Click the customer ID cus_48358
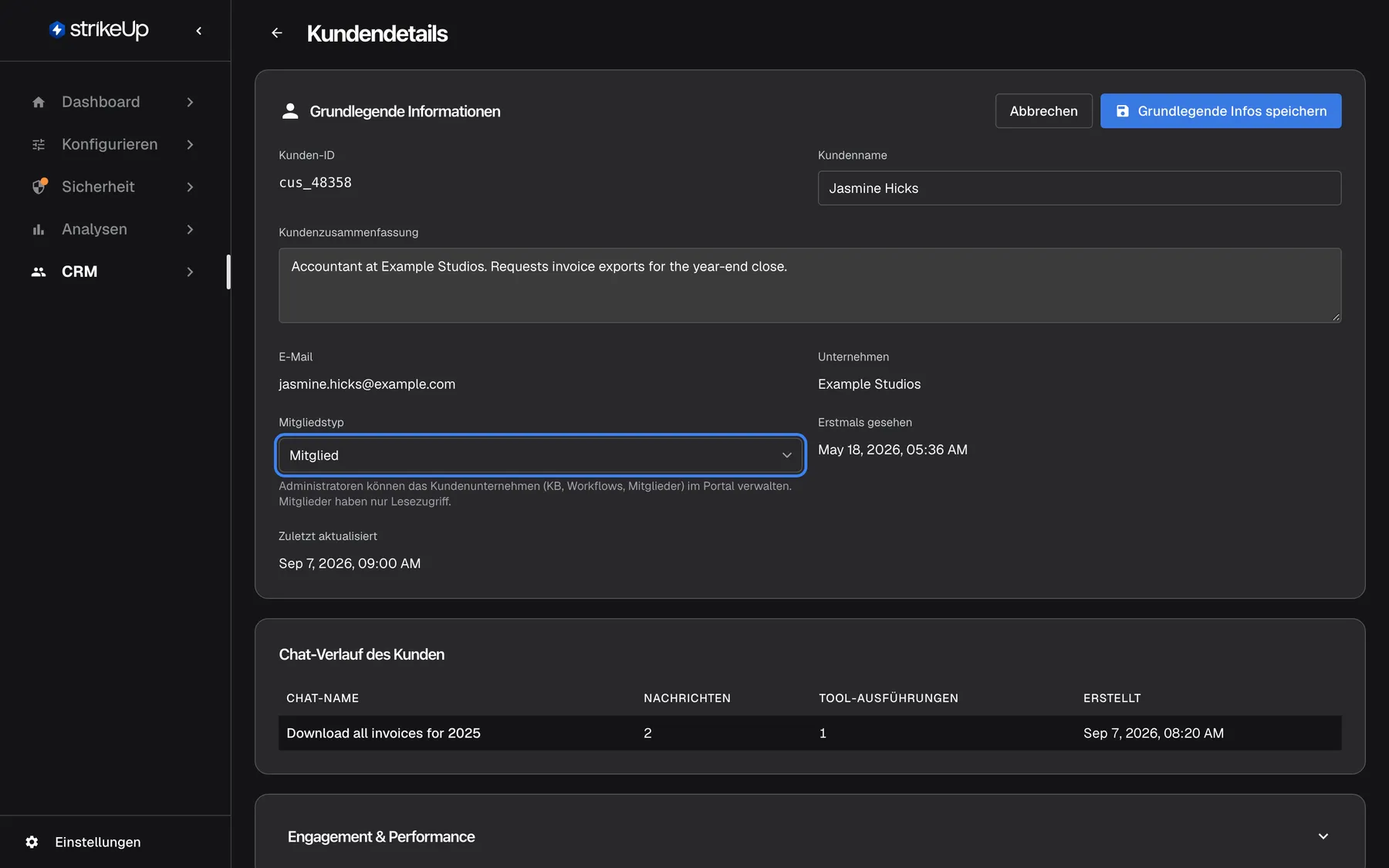 [x=315, y=183]
